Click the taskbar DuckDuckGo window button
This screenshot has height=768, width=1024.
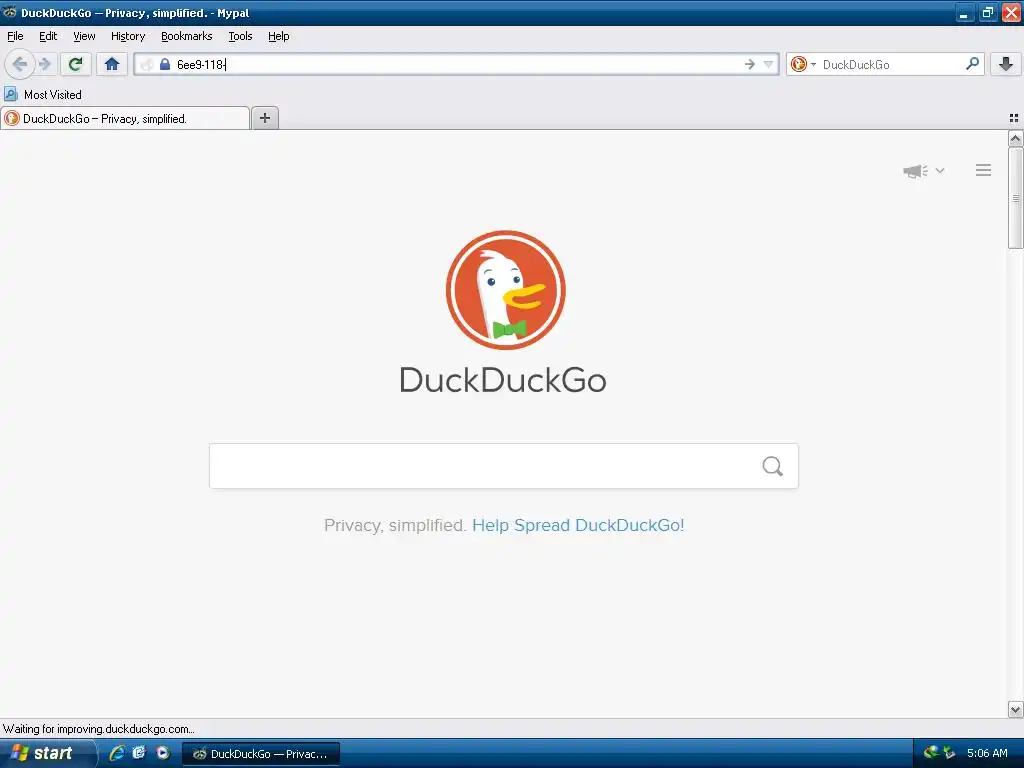pos(261,754)
